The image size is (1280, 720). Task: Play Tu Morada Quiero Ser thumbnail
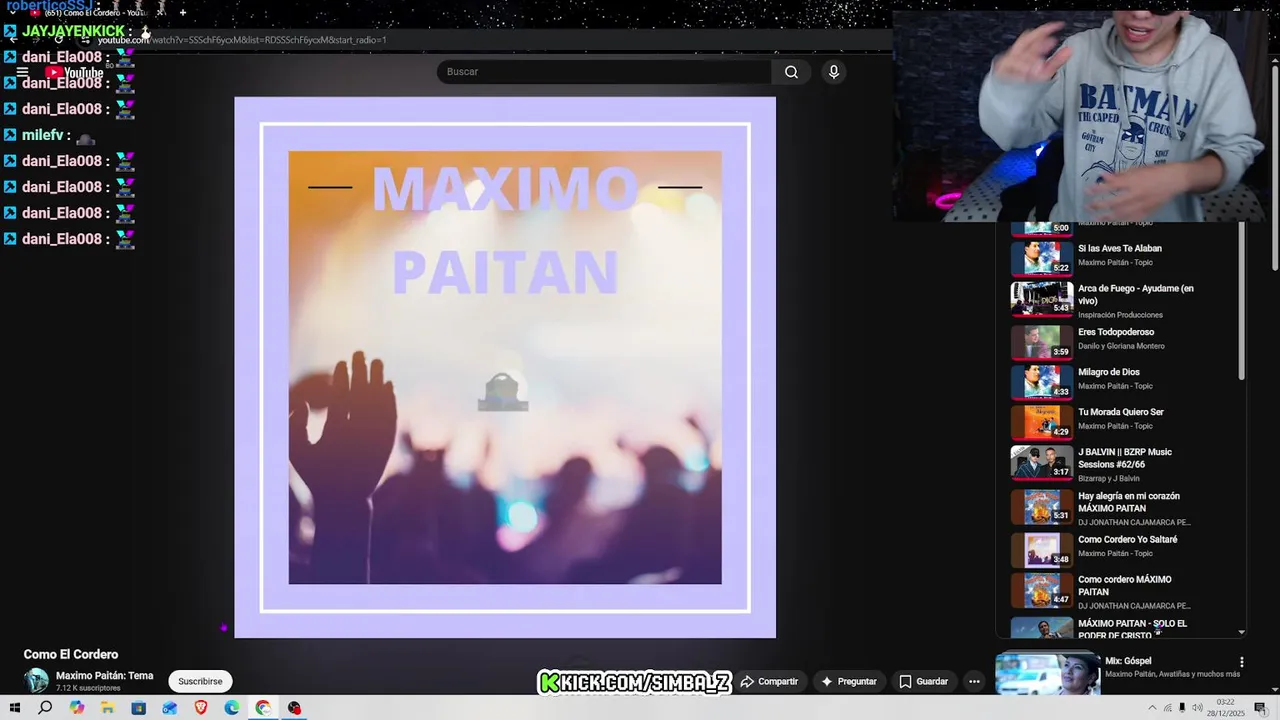tap(1041, 421)
